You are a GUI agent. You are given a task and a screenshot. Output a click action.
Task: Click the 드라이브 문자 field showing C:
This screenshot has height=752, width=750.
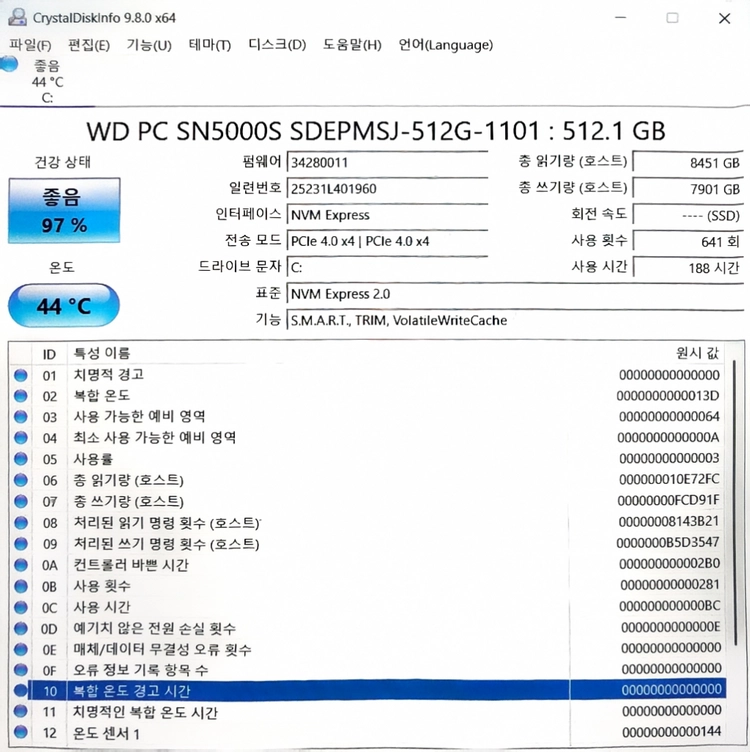(x=387, y=267)
